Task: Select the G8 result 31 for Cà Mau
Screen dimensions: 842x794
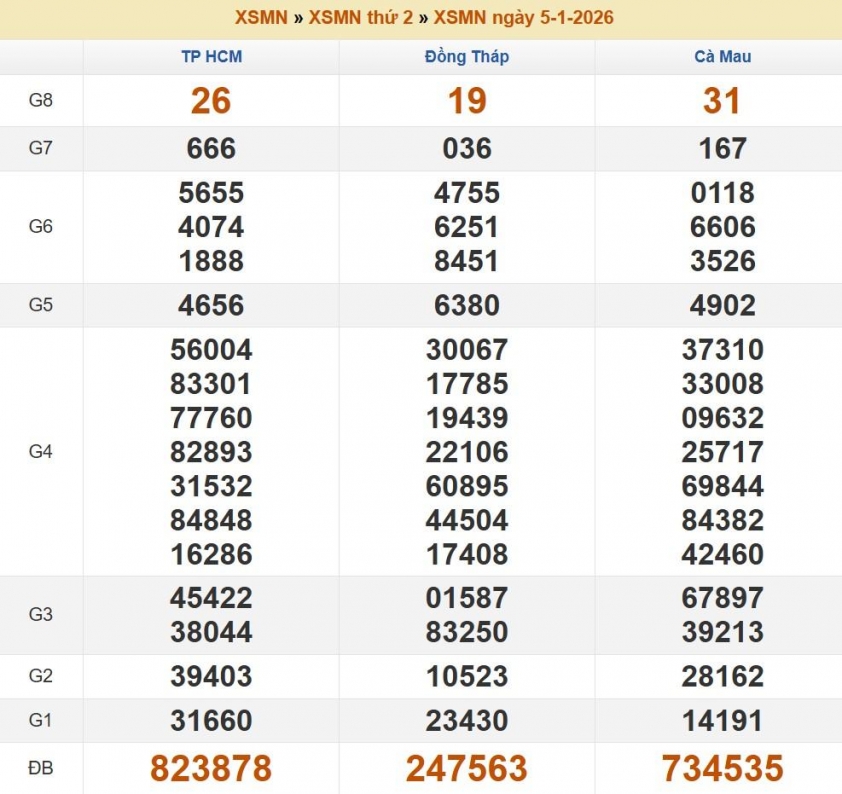Action: pos(722,101)
